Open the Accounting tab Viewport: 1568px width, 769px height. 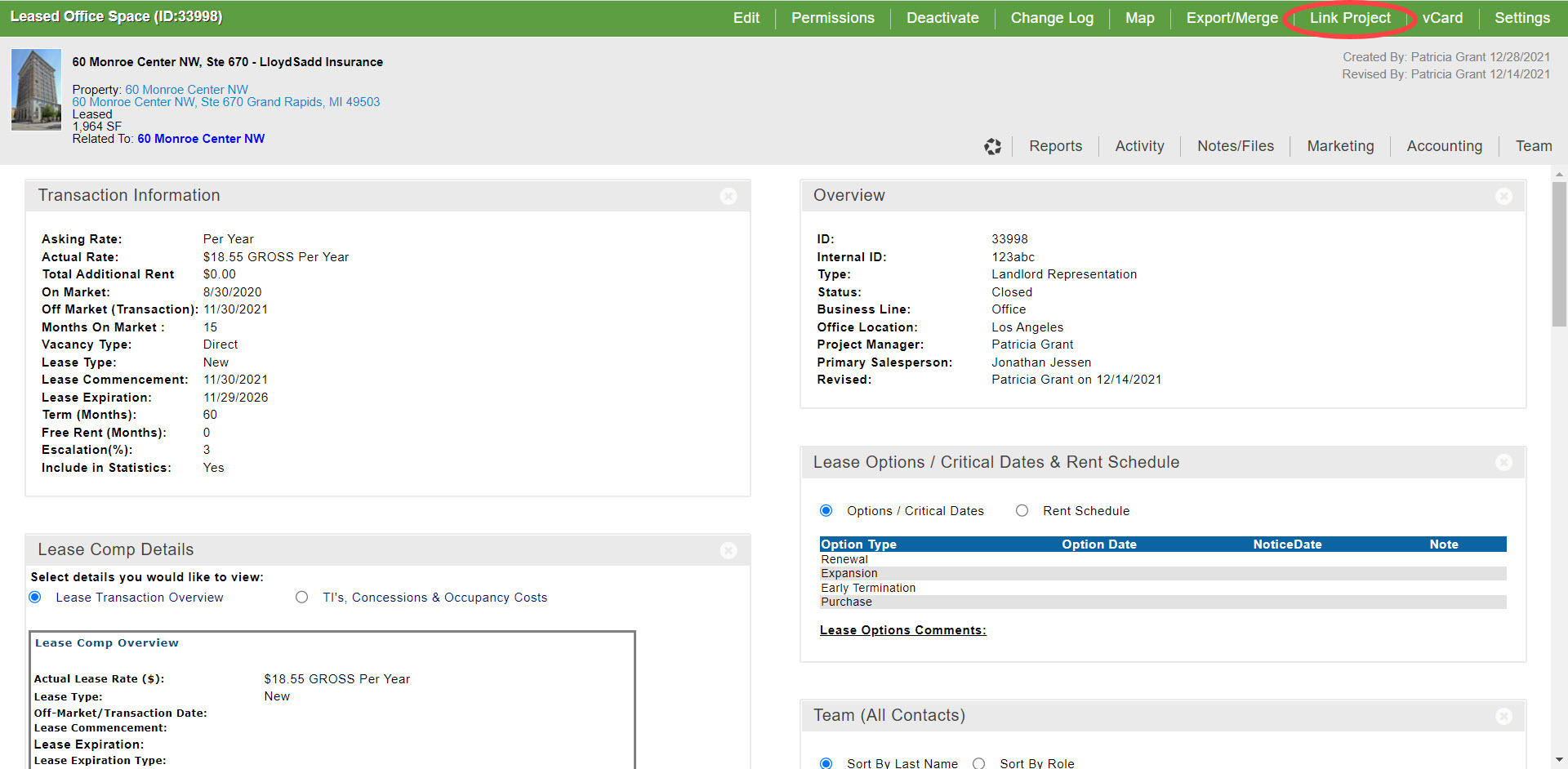tap(1444, 146)
